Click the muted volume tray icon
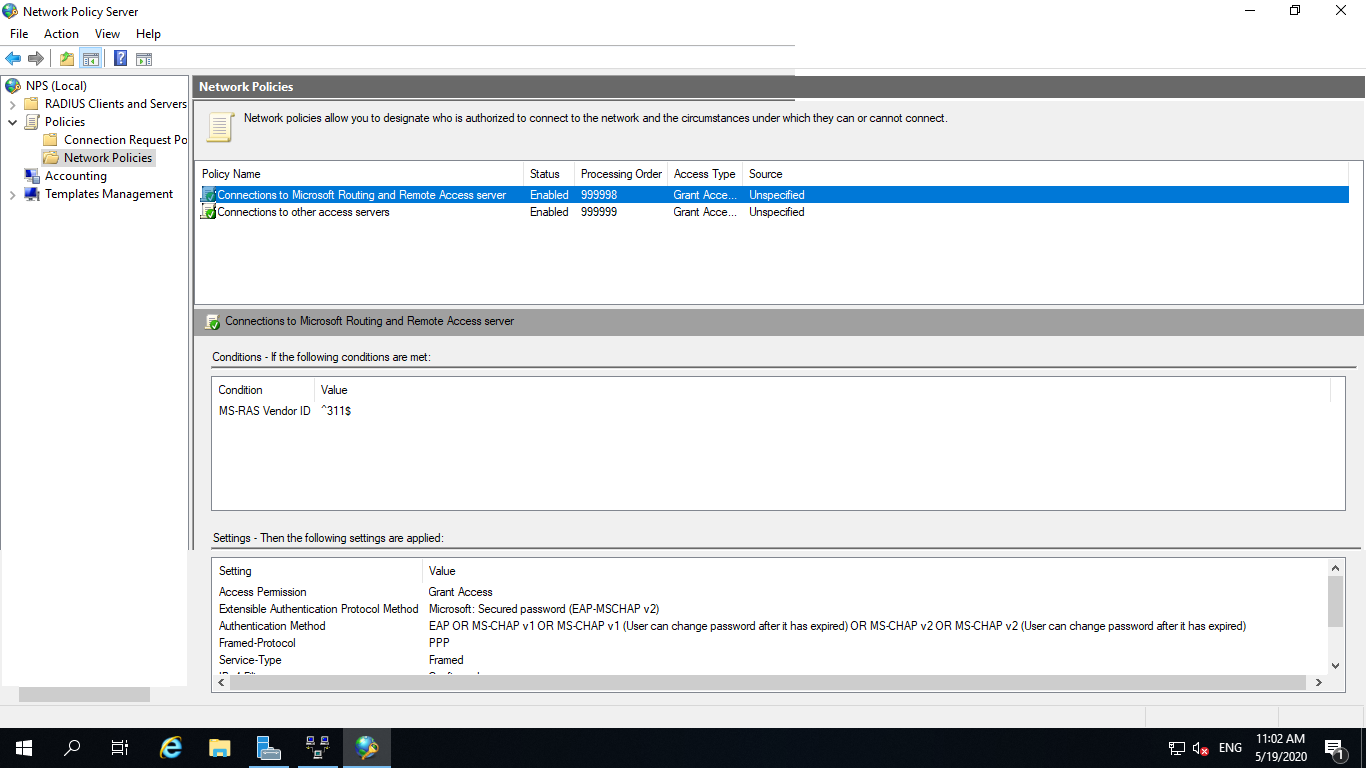 [x=1201, y=748]
